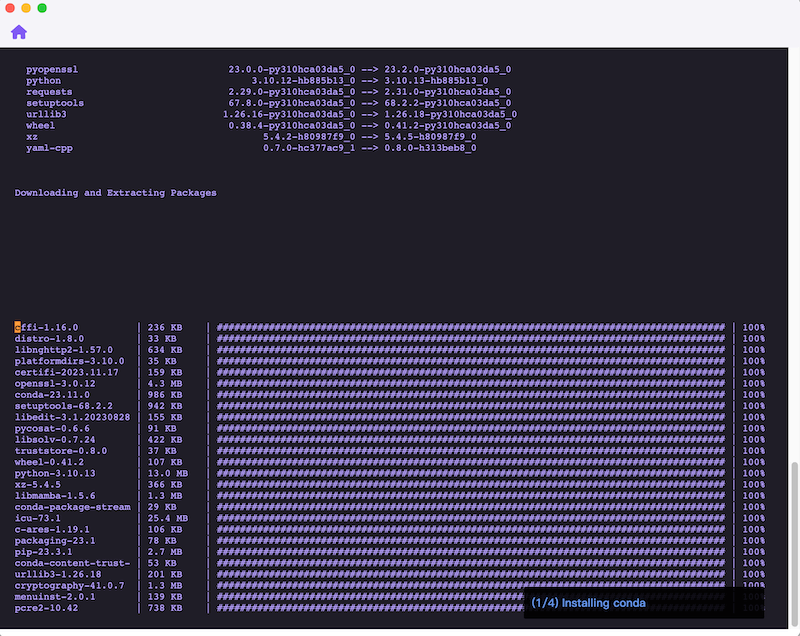Click the urllib3 version update row at top
The width and height of the screenshot is (800, 636).
click(270, 114)
